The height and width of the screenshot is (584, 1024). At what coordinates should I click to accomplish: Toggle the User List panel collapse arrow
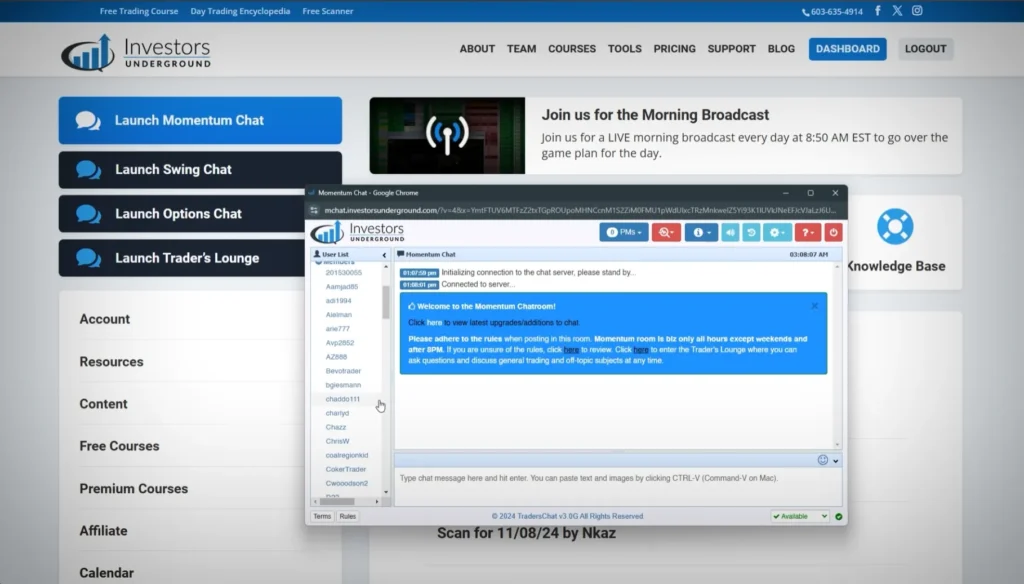click(x=384, y=253)
